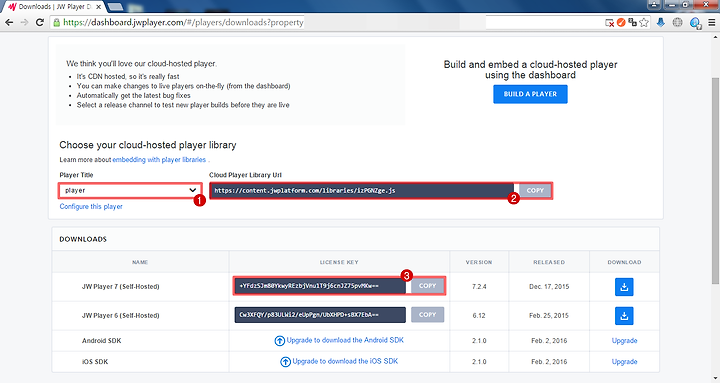
Task: Click JW Player 7 license key field
Action: (320, 286)
